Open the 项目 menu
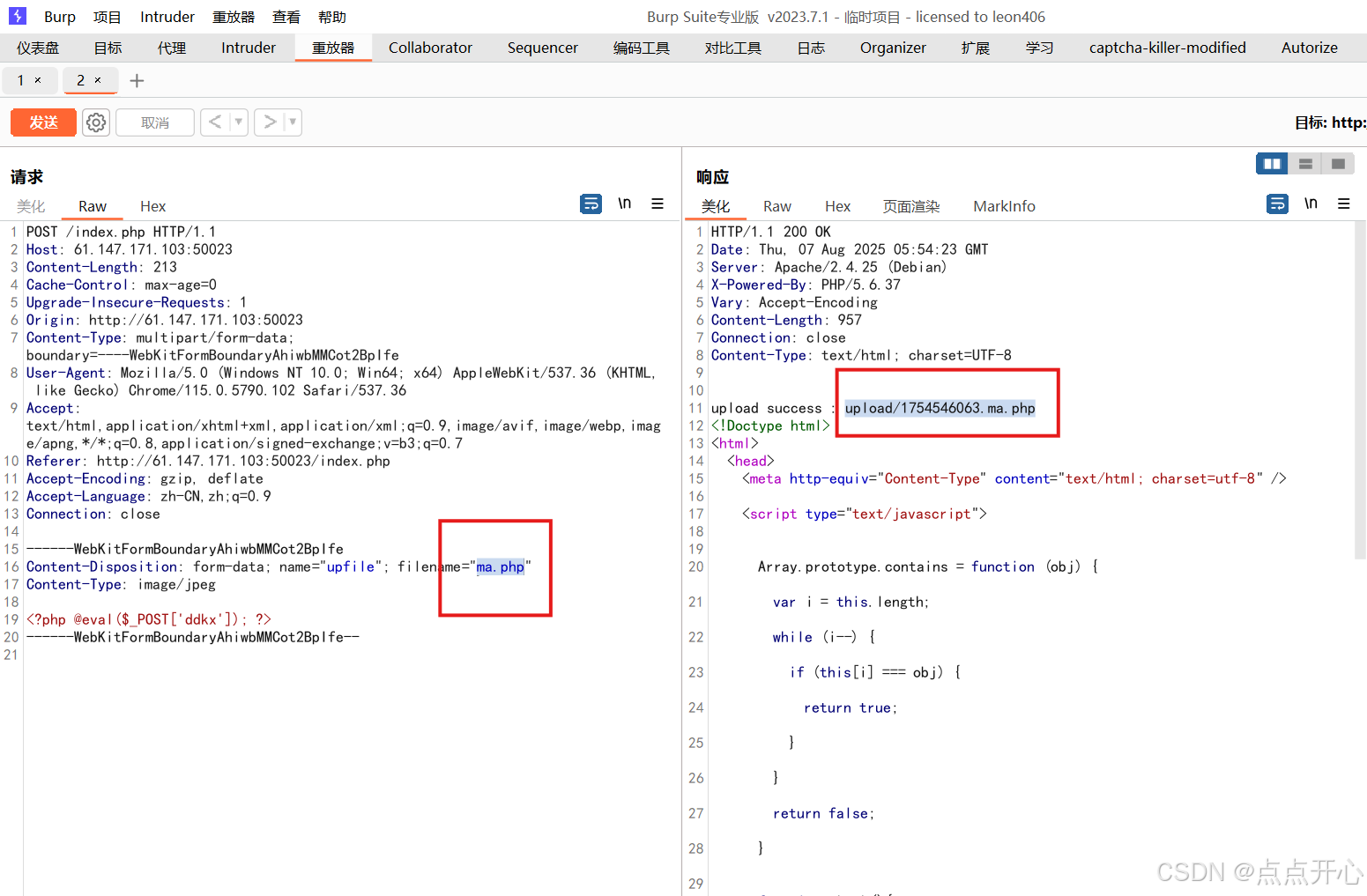Screen dimensions: 1367x896 [108, 17]
